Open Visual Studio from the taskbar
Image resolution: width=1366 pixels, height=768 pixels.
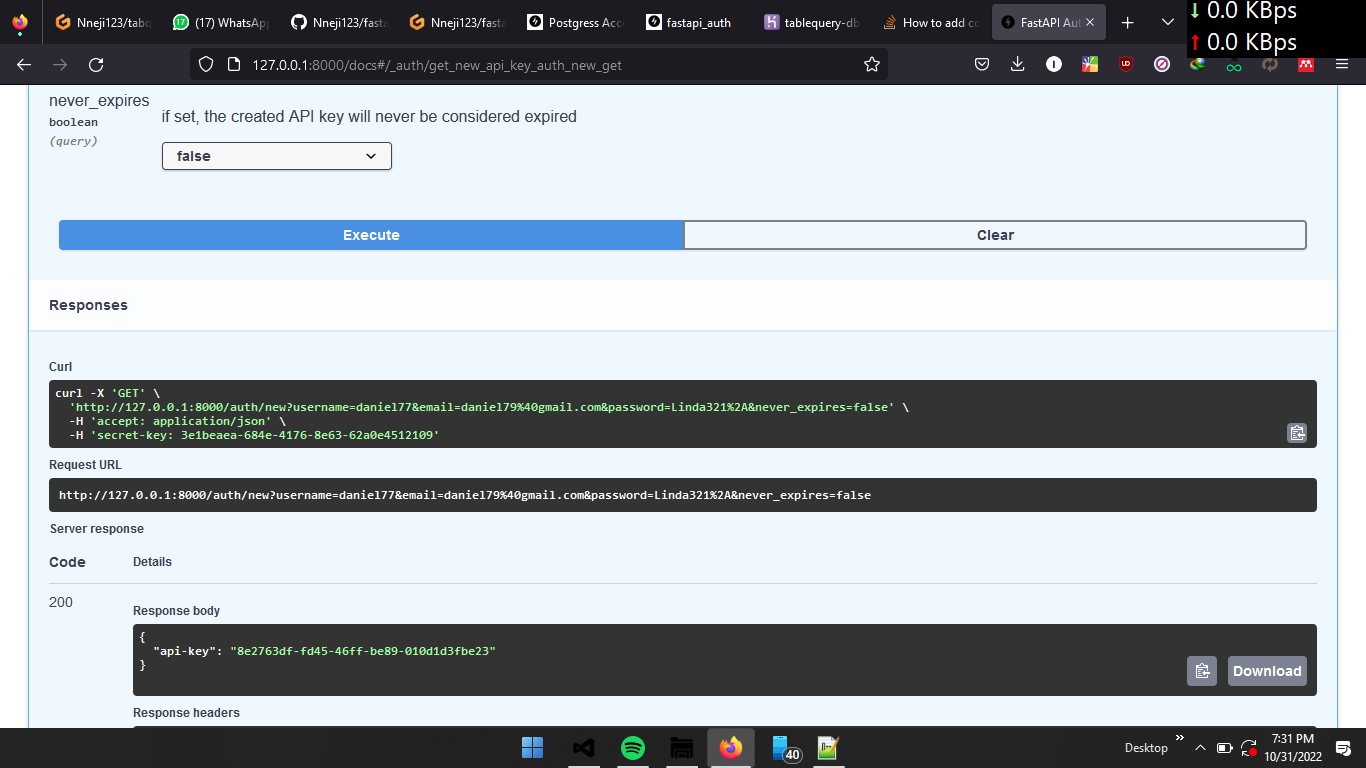tap(584, 748)
